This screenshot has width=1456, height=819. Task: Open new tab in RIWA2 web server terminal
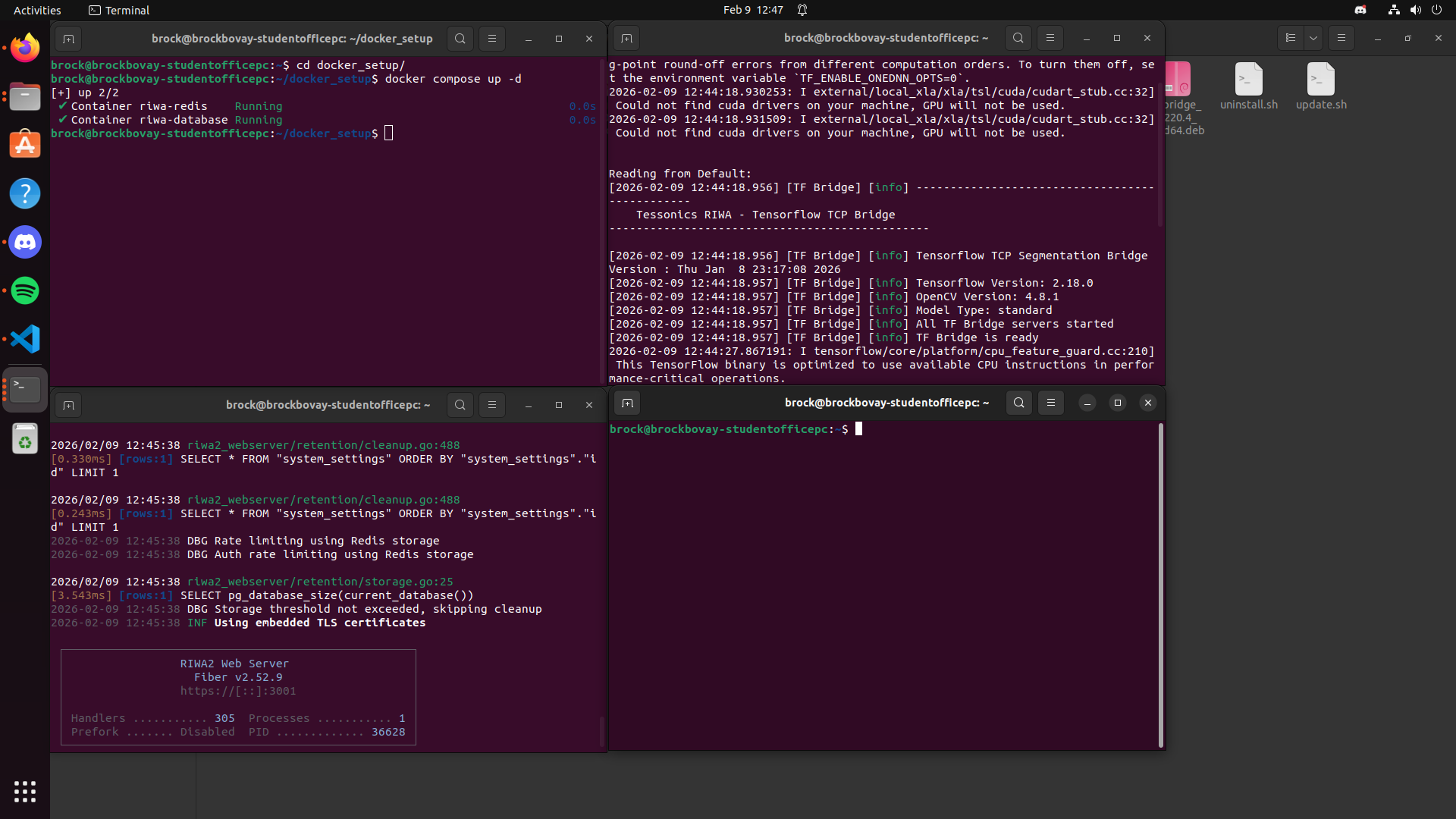[68, 405]
